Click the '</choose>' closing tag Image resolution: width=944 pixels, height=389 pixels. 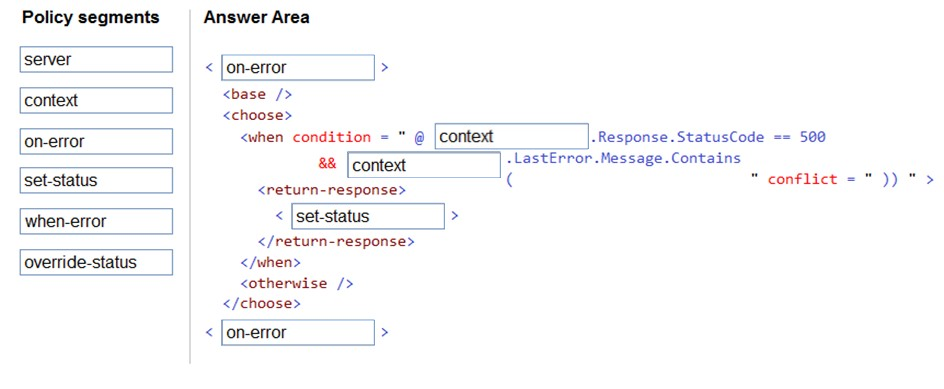point(261,303)
